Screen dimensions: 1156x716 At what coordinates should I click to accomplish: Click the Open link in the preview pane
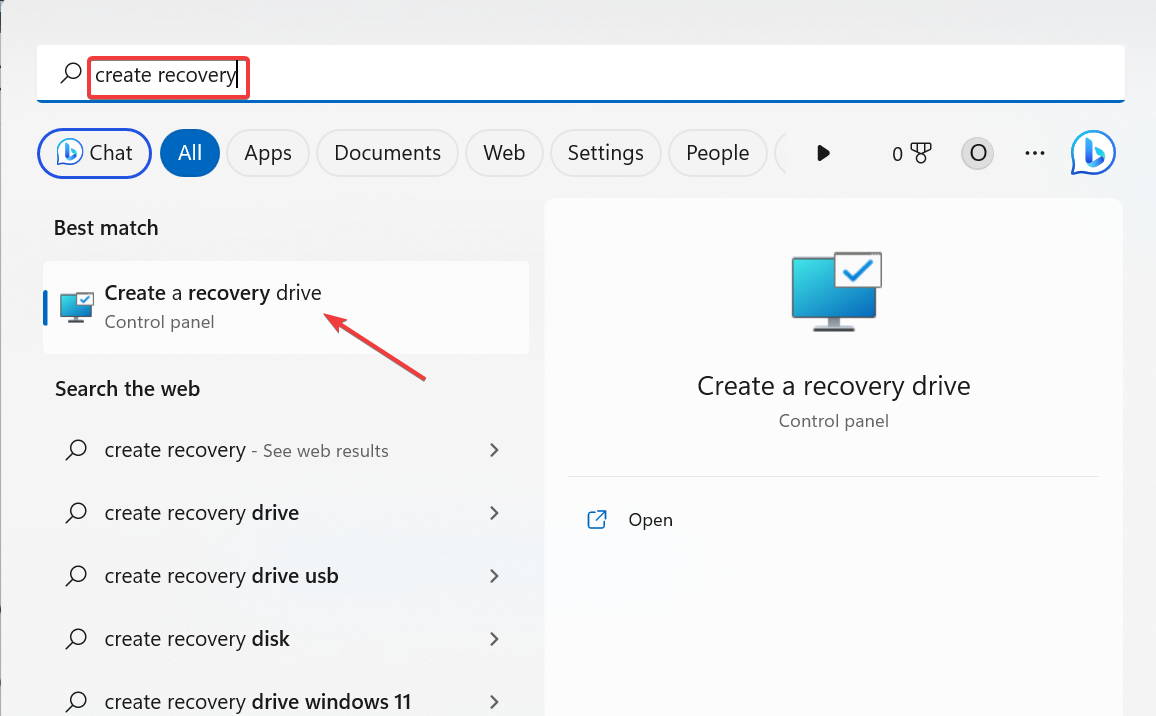tap(650, 519)
